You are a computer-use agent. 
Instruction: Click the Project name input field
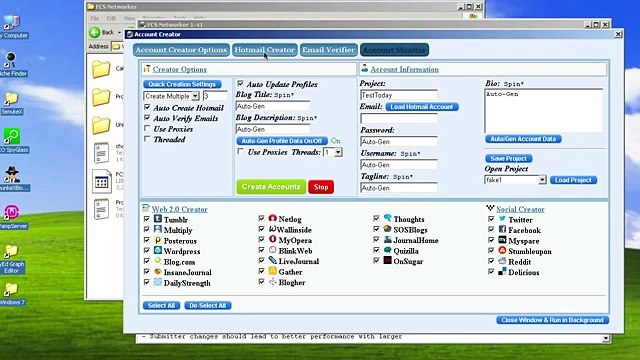pos(399,95)
